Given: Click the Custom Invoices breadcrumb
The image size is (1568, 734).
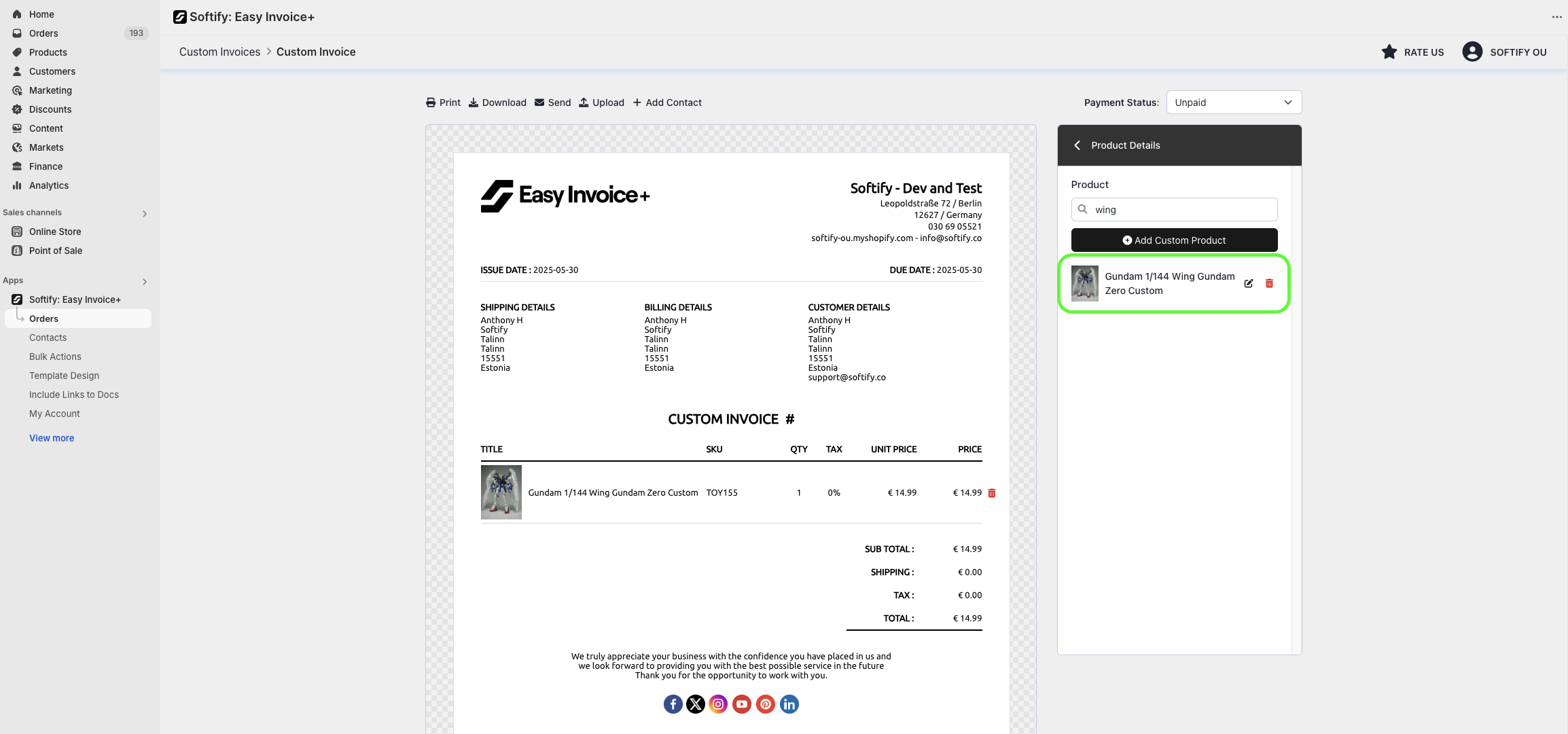Looking at the screenshot, I should pyautogui.click(x=219, y=52).
